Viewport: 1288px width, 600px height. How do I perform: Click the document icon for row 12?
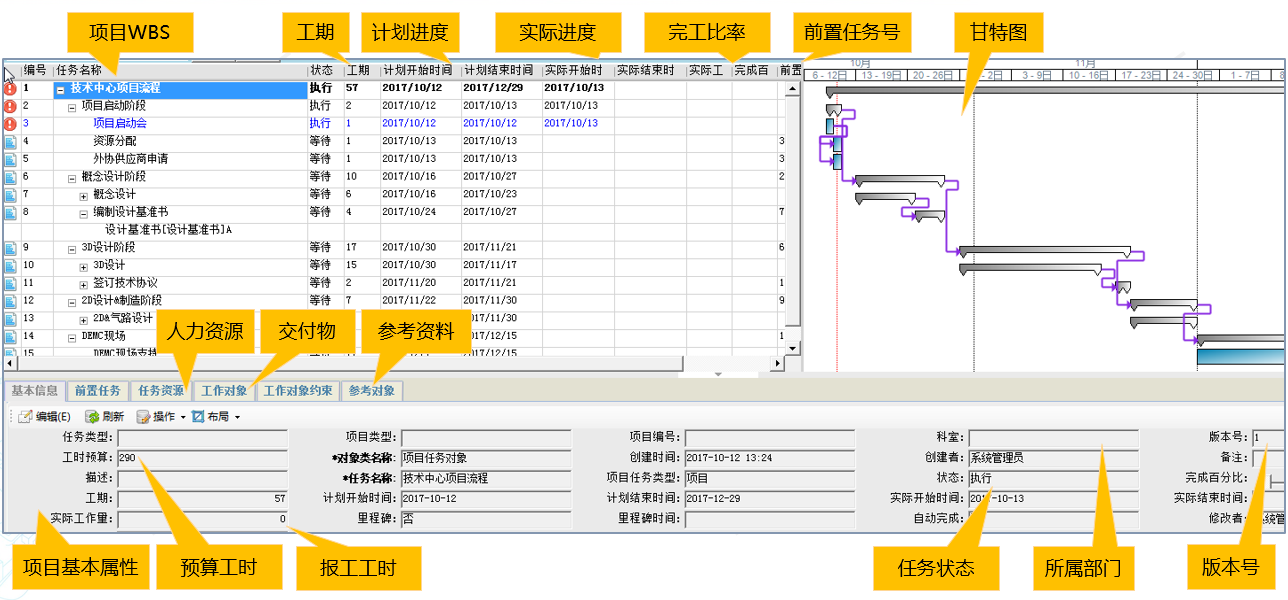coord(10,301)
